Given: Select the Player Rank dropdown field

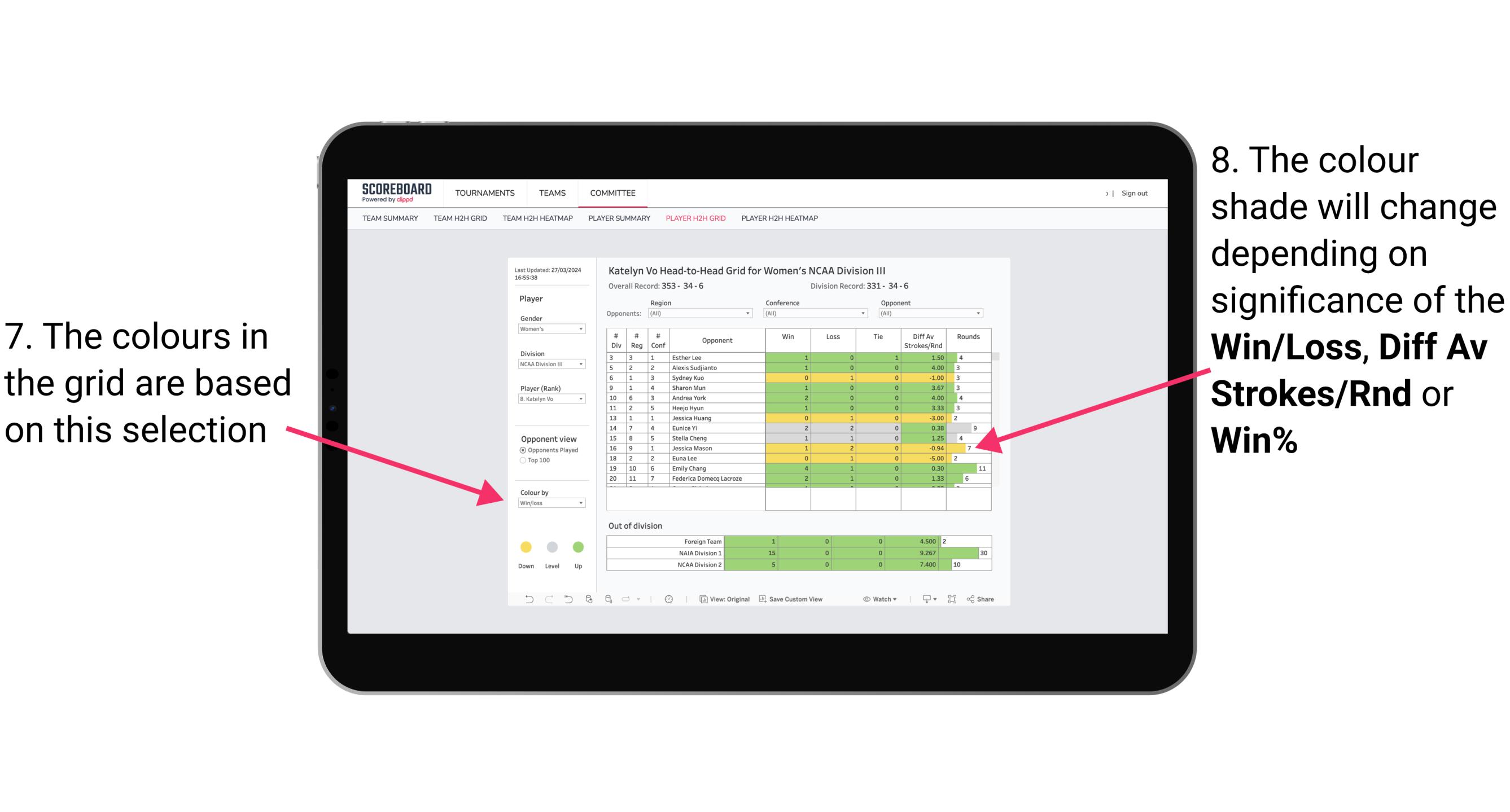Looking at the screenshot, I should (x=548, y=401).
